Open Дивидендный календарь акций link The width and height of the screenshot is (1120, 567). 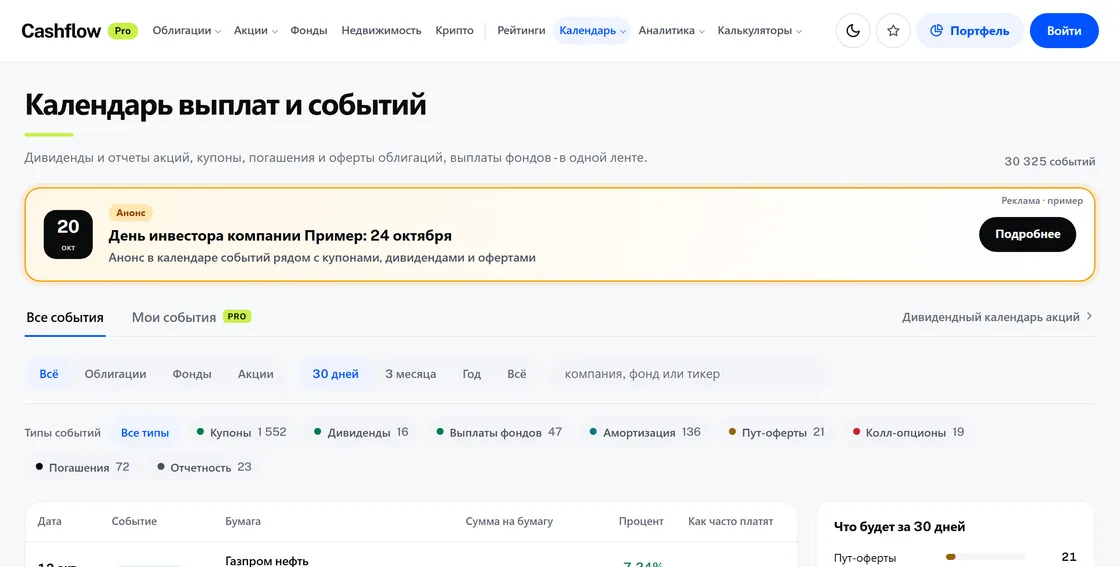(x=997, y=317)
